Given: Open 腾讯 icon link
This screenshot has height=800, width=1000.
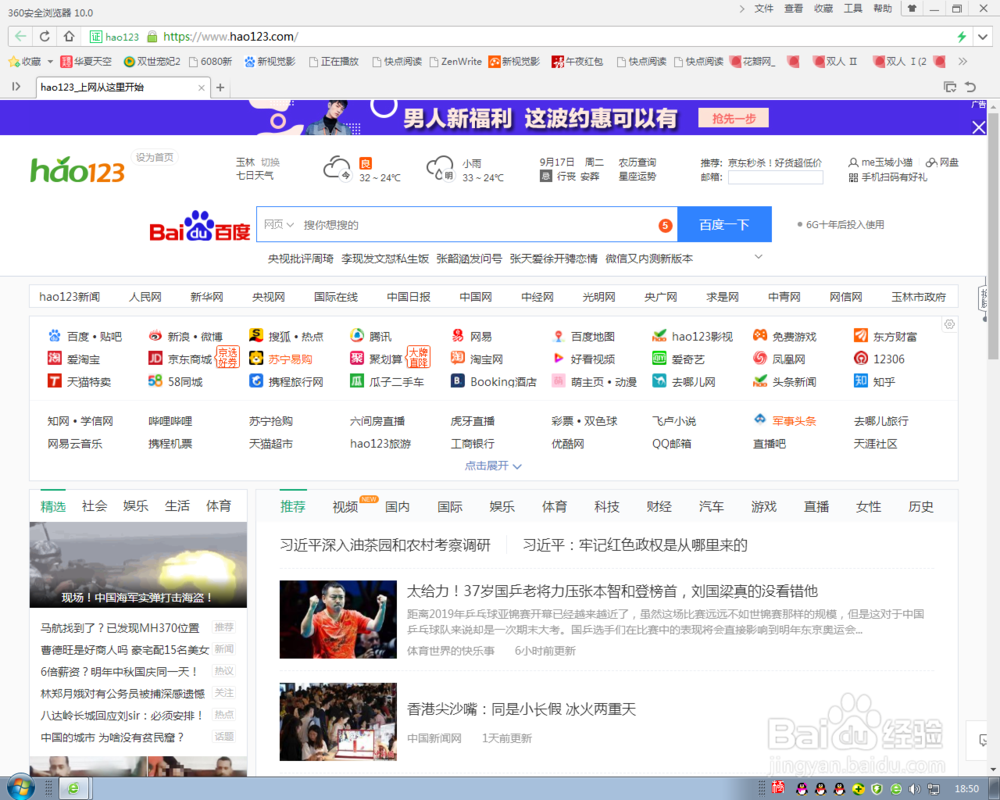Looking at the screenshot, I should coord(357,336).
